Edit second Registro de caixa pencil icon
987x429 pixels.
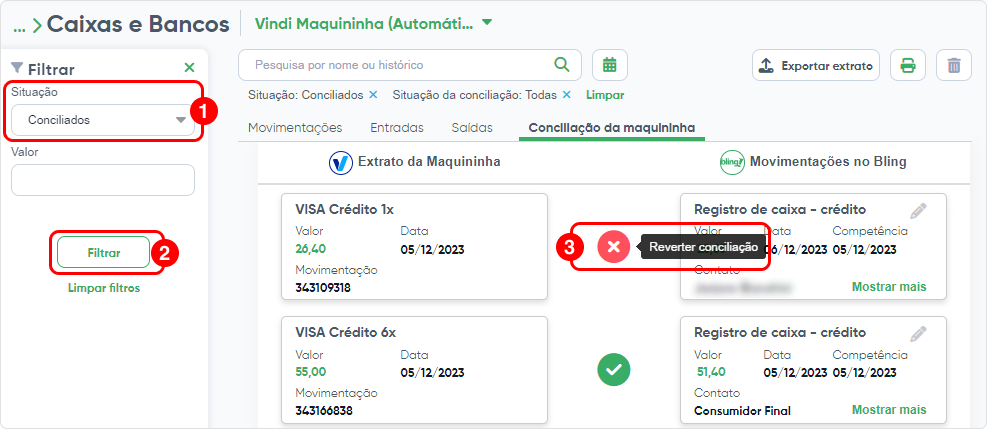pos(918,333)
